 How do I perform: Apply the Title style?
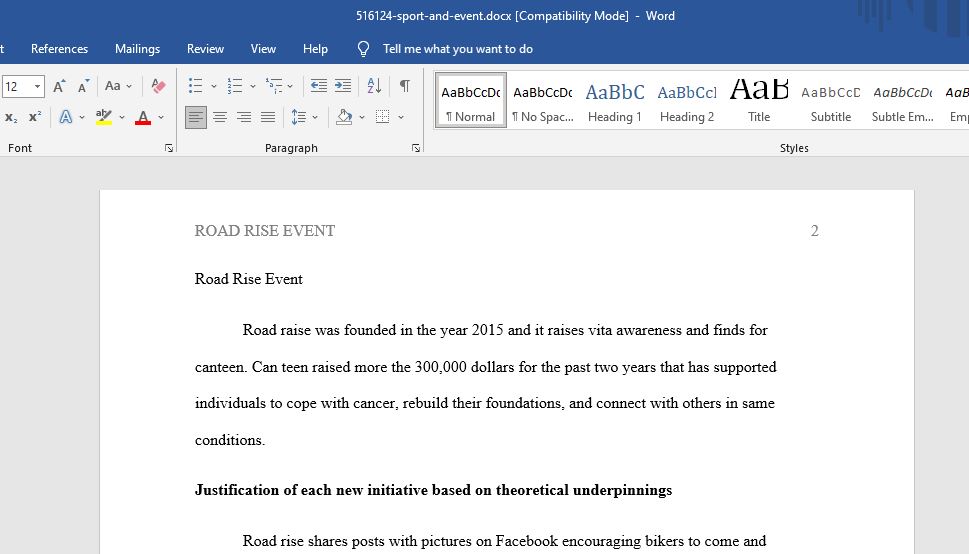[x=759, y=101]
